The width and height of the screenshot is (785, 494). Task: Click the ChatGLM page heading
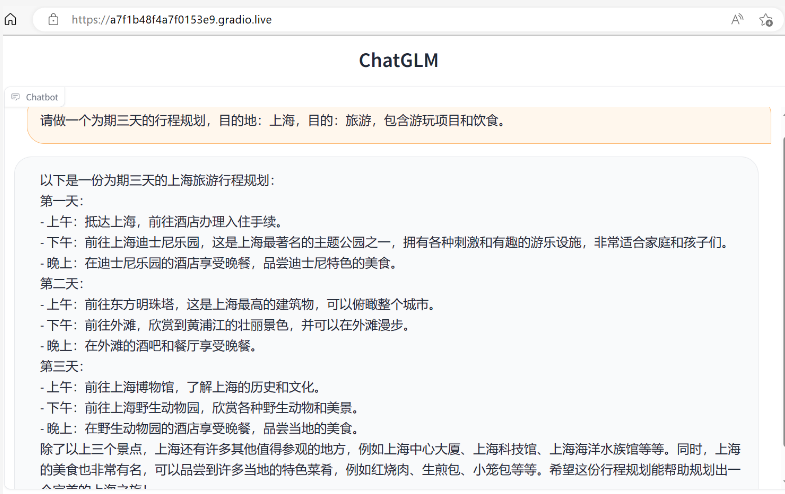(x=398, y=60)
